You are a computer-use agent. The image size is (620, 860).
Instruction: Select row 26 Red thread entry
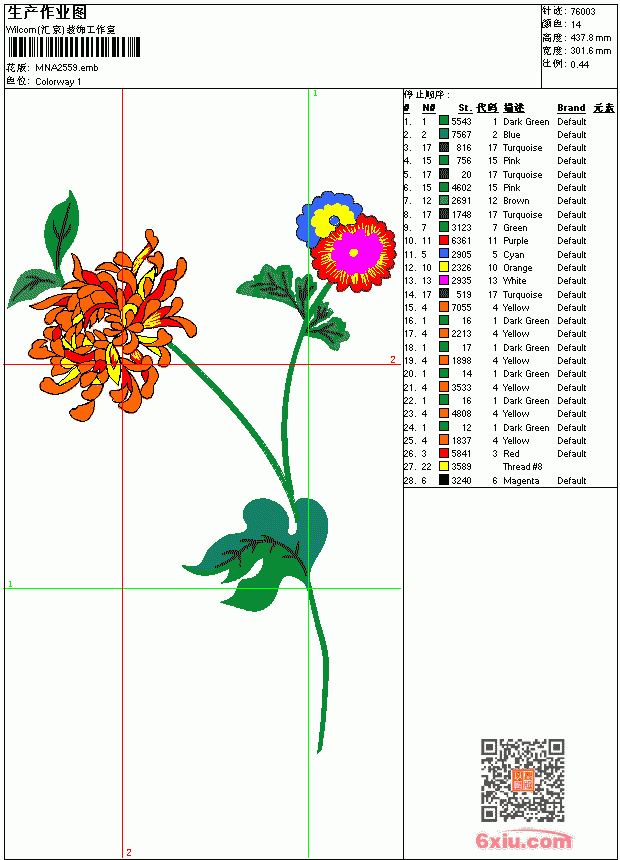510,454
